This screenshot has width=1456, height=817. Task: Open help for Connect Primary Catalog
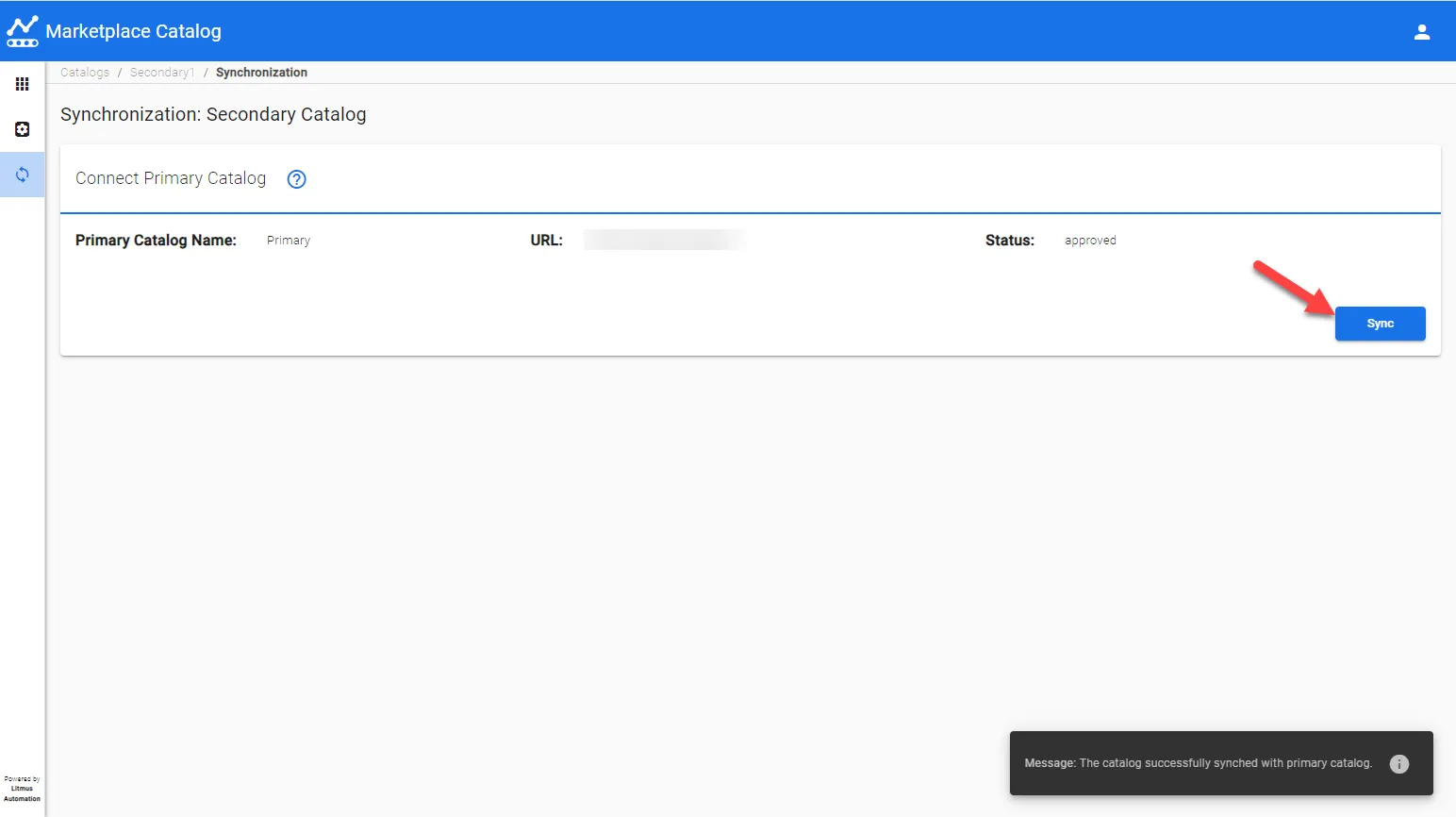coord(297,179)
